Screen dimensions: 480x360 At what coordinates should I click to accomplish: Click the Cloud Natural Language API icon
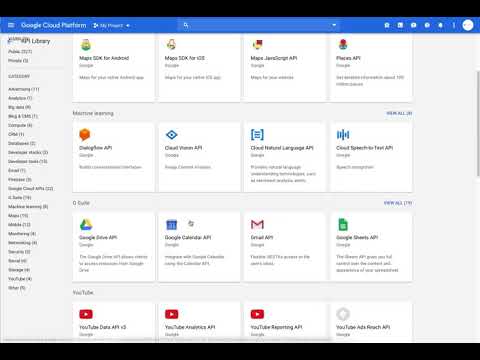click(x=257, y=135)
